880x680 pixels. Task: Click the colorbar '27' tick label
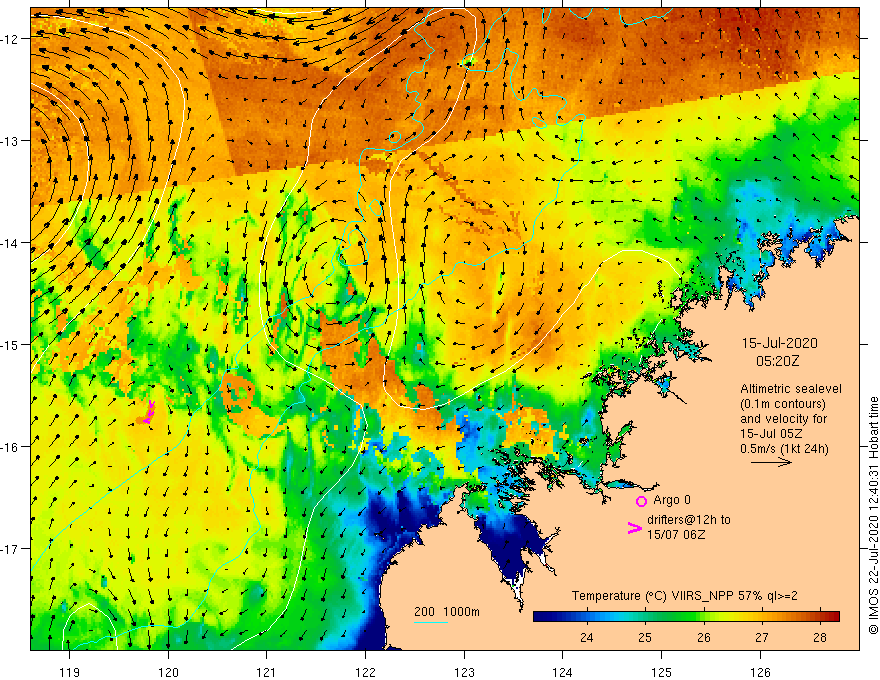(762, 637)
